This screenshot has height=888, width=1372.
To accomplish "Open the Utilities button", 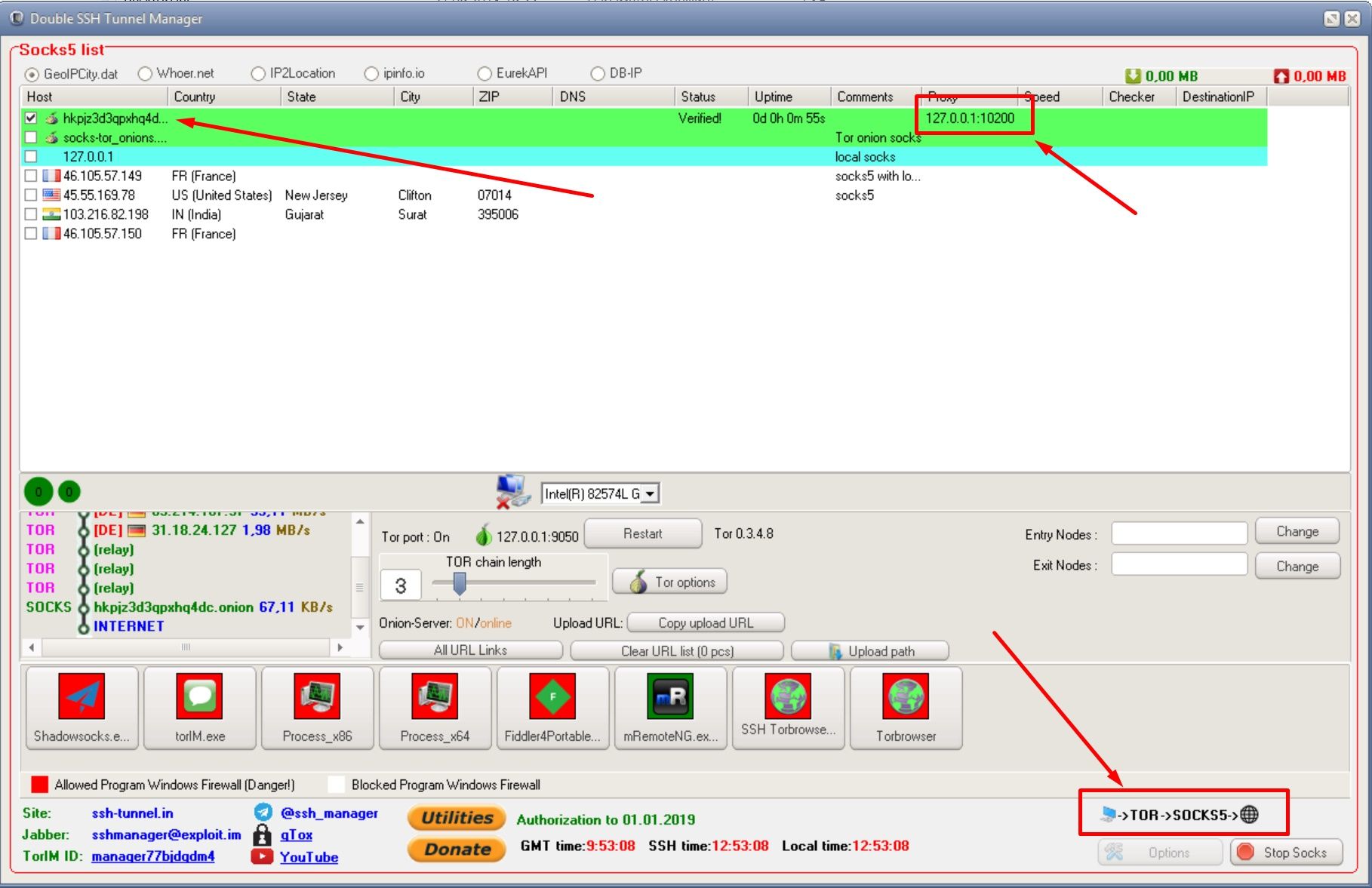I will pyautogui.click(x=457, y=818).
